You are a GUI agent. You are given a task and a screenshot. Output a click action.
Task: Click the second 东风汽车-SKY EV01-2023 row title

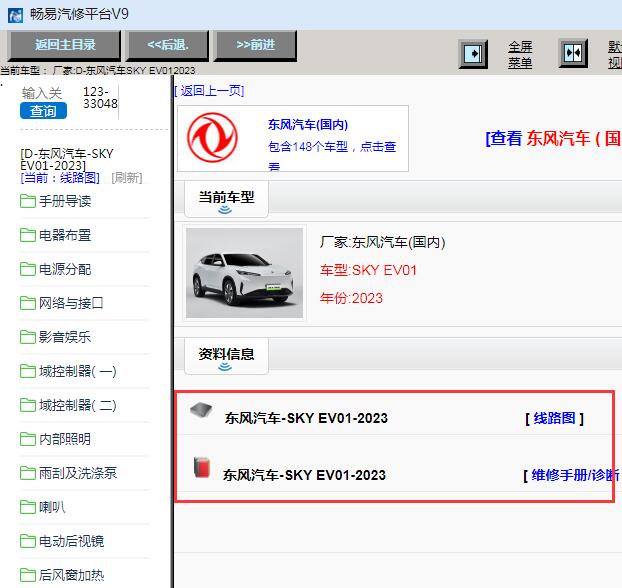pos(304,475)
